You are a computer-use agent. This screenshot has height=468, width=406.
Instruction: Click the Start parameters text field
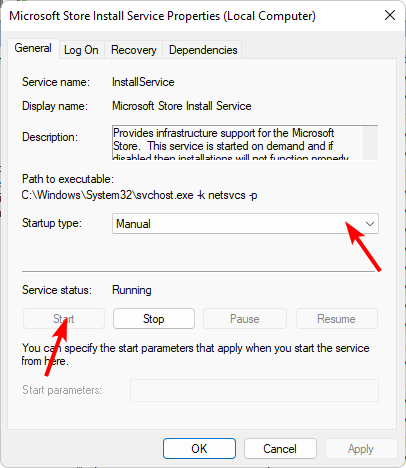click(x=254, y=390)
